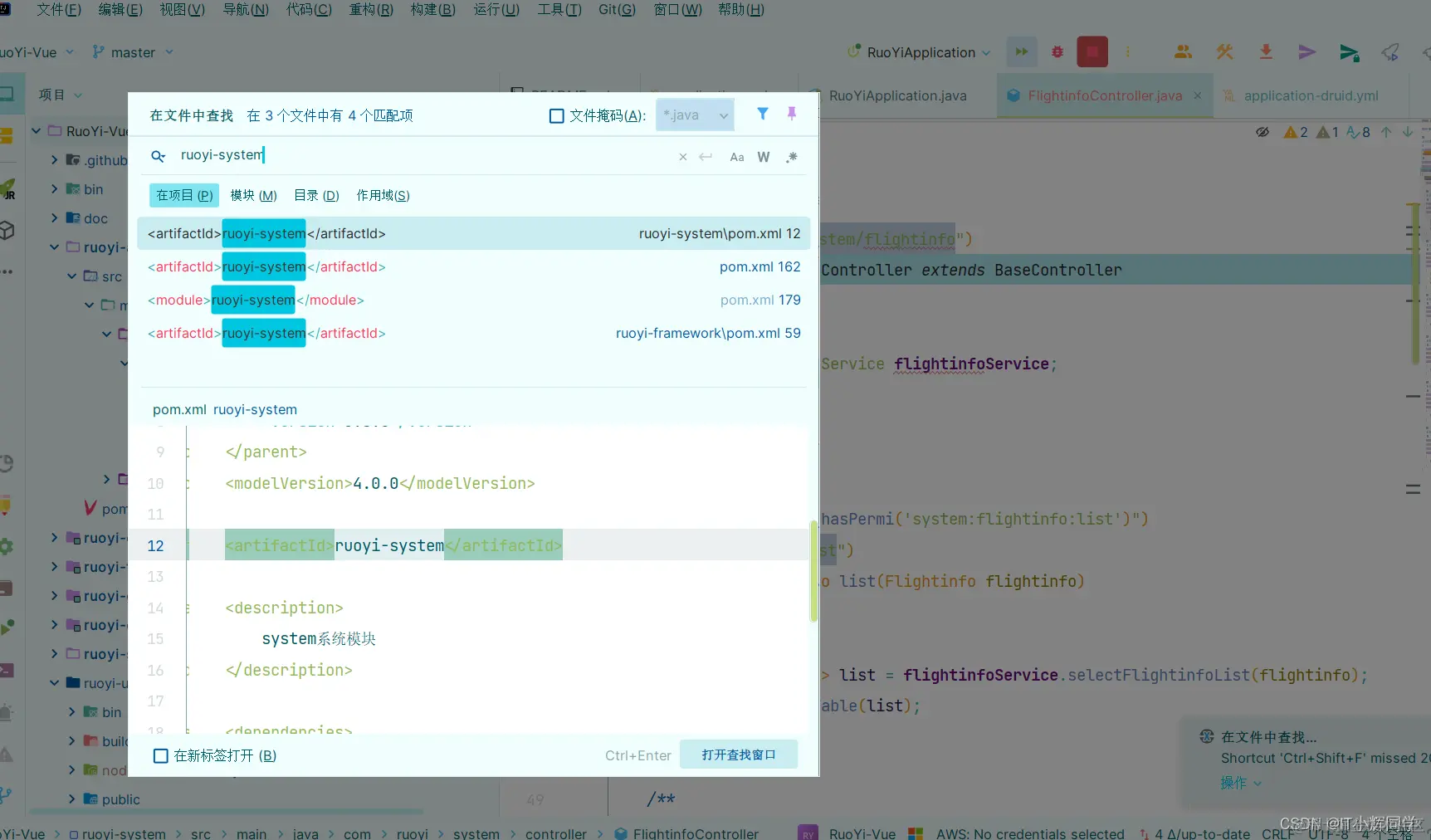This screenshot has width=1431, height=840.
Task: Click the purple send arrow icon
Action: tap(1307, 52)
